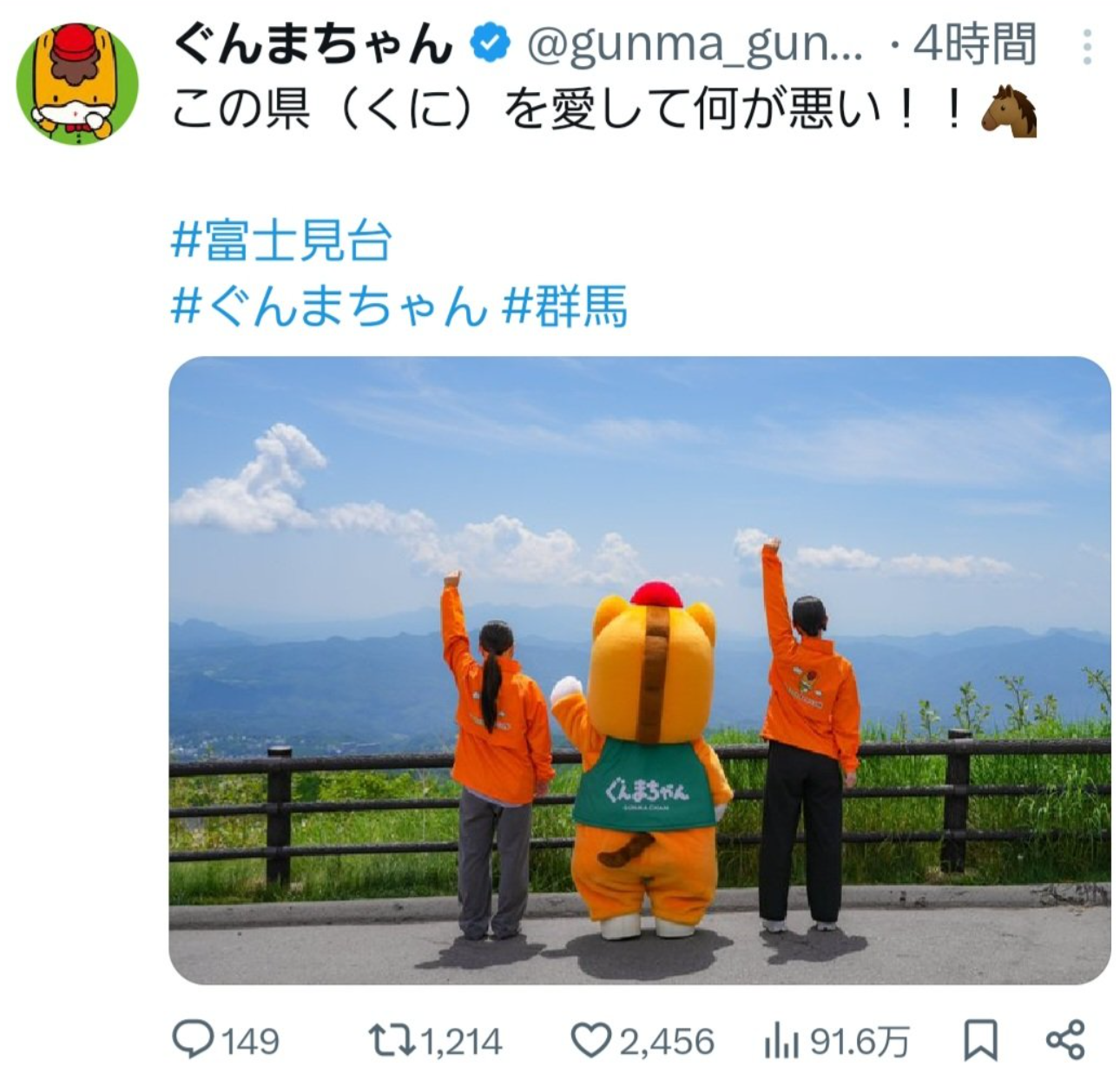Like the tweet via the heart icon
Screen dimensions: 1120x1067
point(592,1040)
